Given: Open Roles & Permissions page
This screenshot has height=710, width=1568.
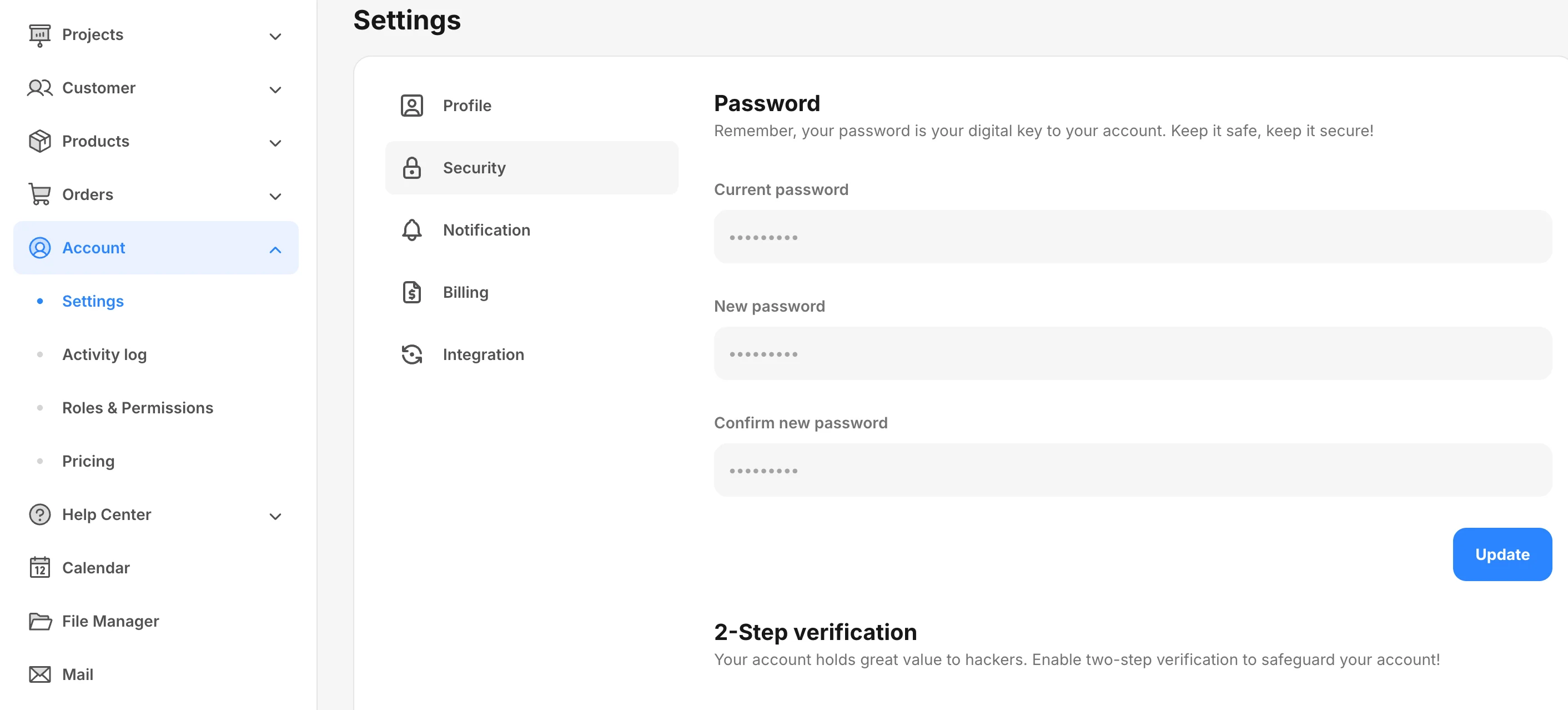Looking at the screenshot, I should point(138,408).
